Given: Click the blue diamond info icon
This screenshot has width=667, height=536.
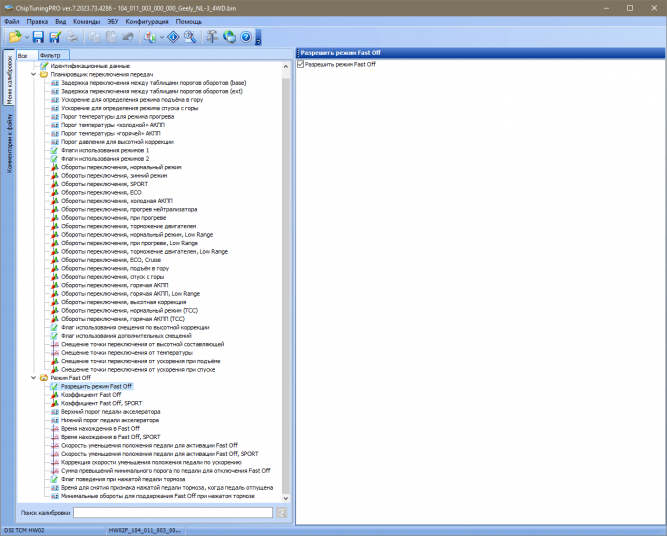Looking at the screenshot, I should coord(173,37).
